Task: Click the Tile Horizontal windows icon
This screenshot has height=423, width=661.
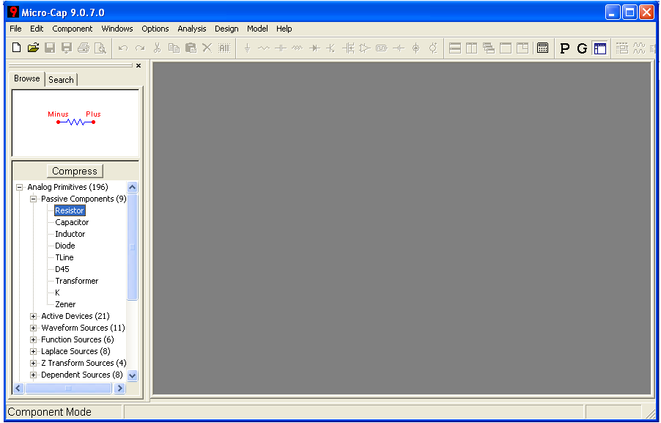Action: [x=455, y=48]
